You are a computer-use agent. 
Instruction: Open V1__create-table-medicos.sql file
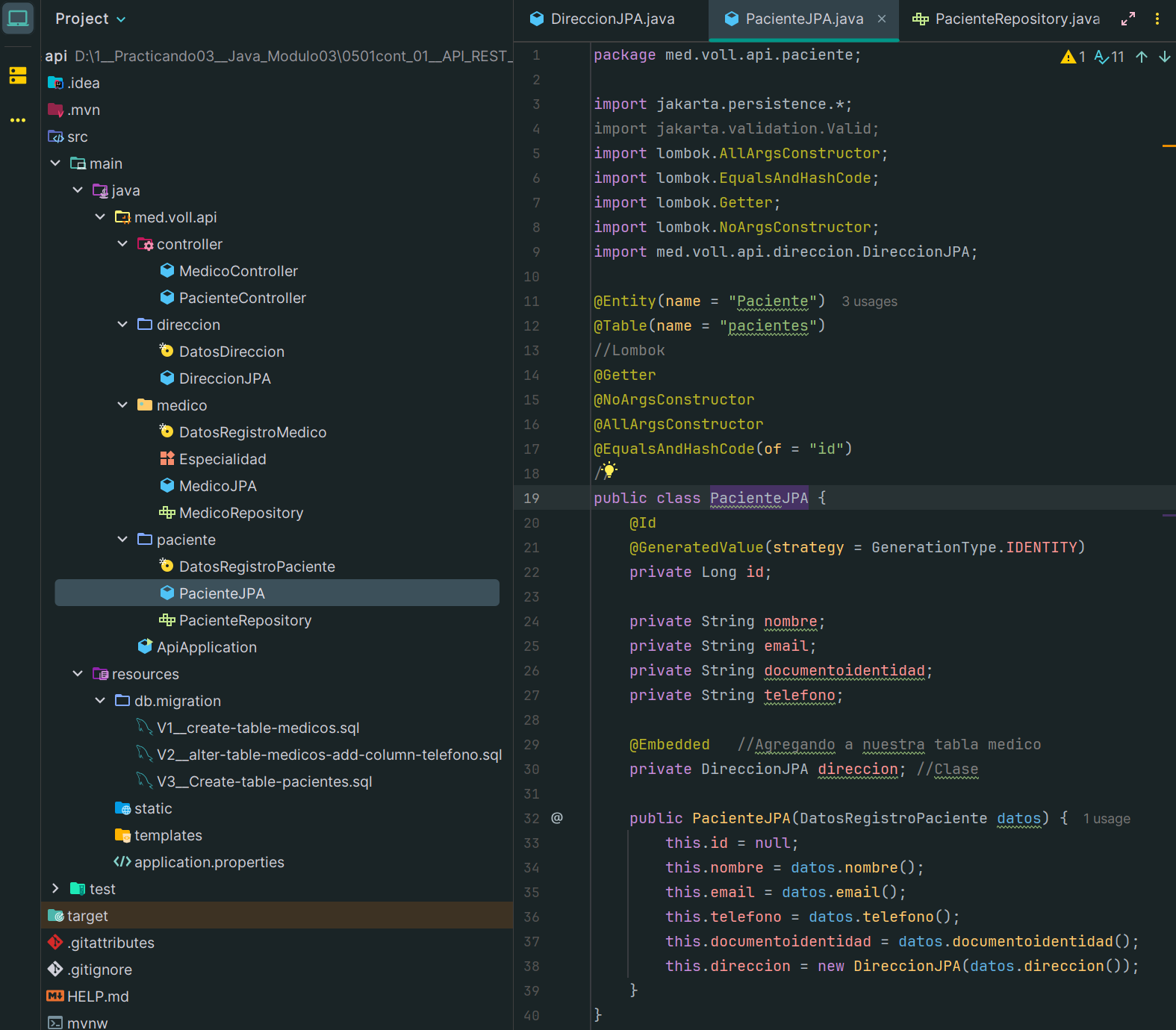(249, 728)
